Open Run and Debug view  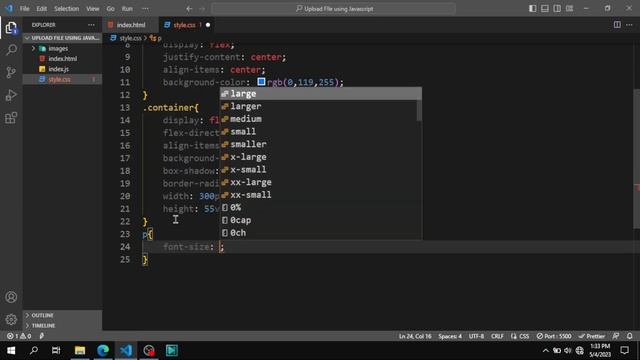click(x=11, y=95)
